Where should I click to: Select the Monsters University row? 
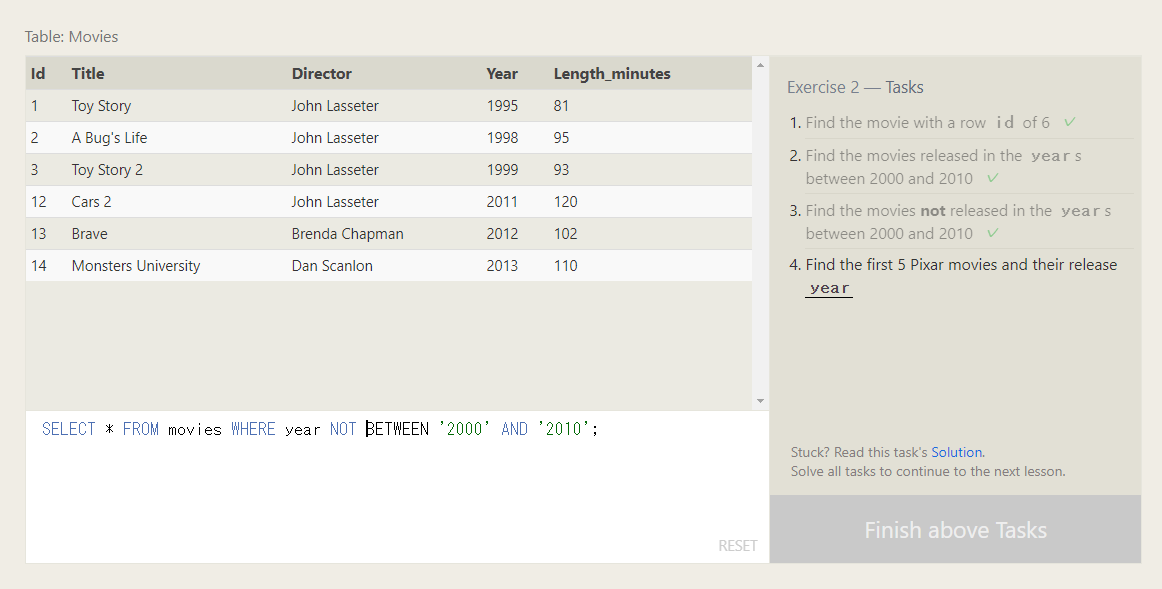click(x=389, y=266)
